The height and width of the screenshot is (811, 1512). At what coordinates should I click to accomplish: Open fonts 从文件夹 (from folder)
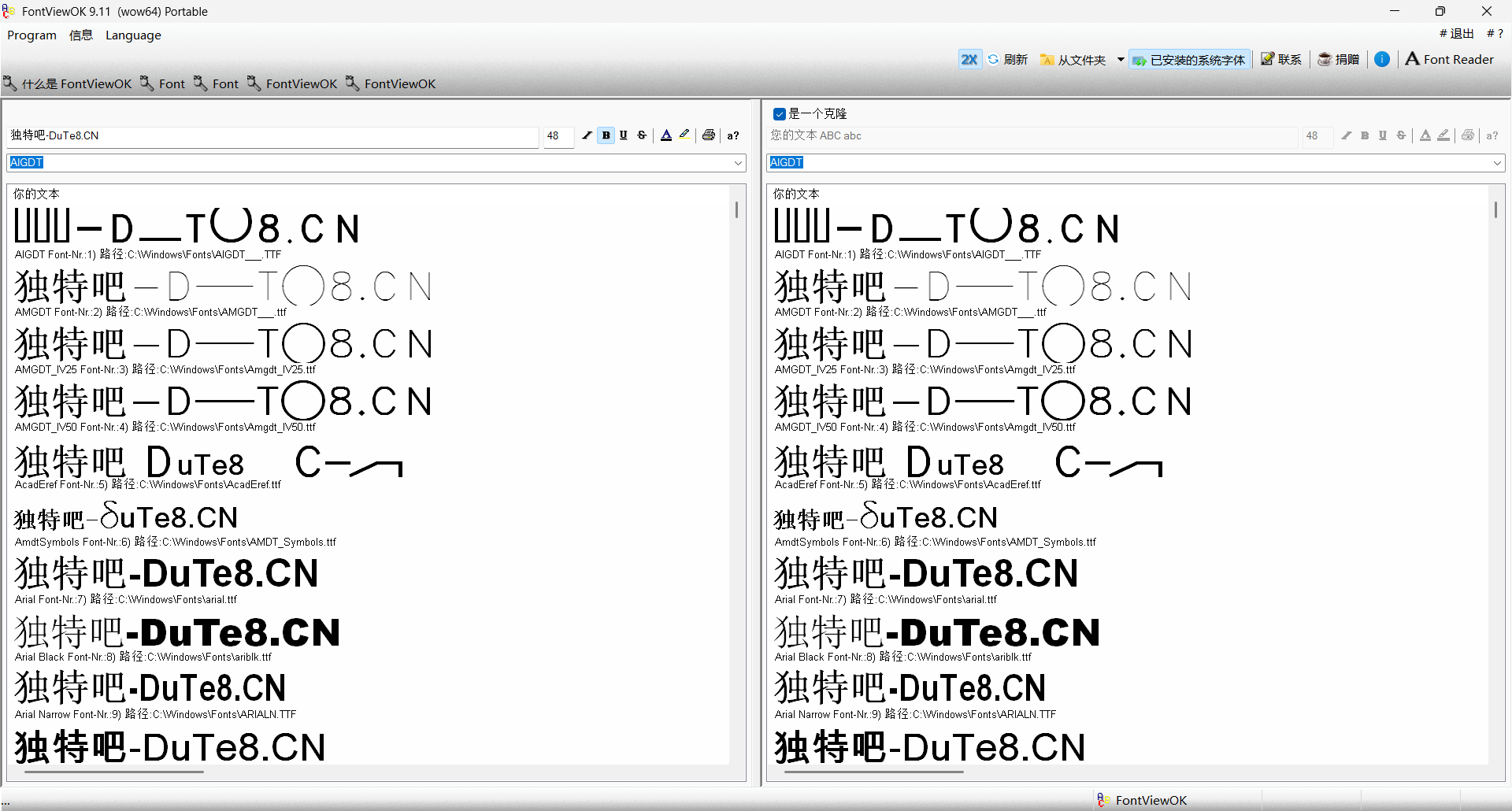click(x=1073, y=60)
